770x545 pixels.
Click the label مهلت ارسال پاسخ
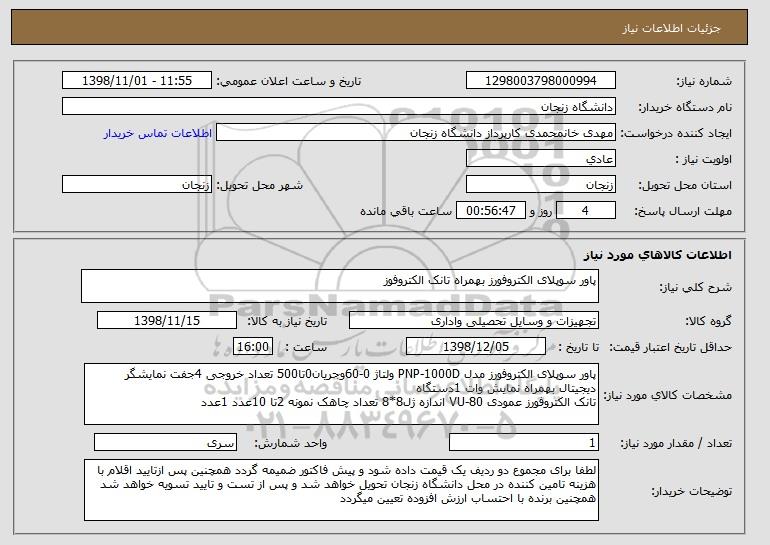(683, 212)
